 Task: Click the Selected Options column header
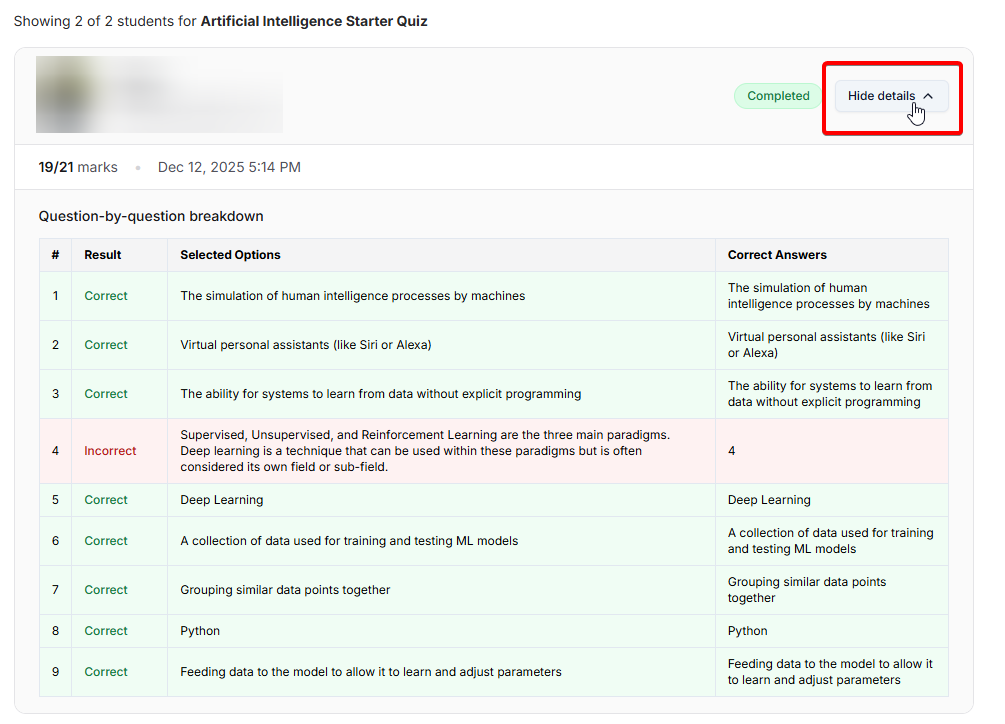coord(230,255)
